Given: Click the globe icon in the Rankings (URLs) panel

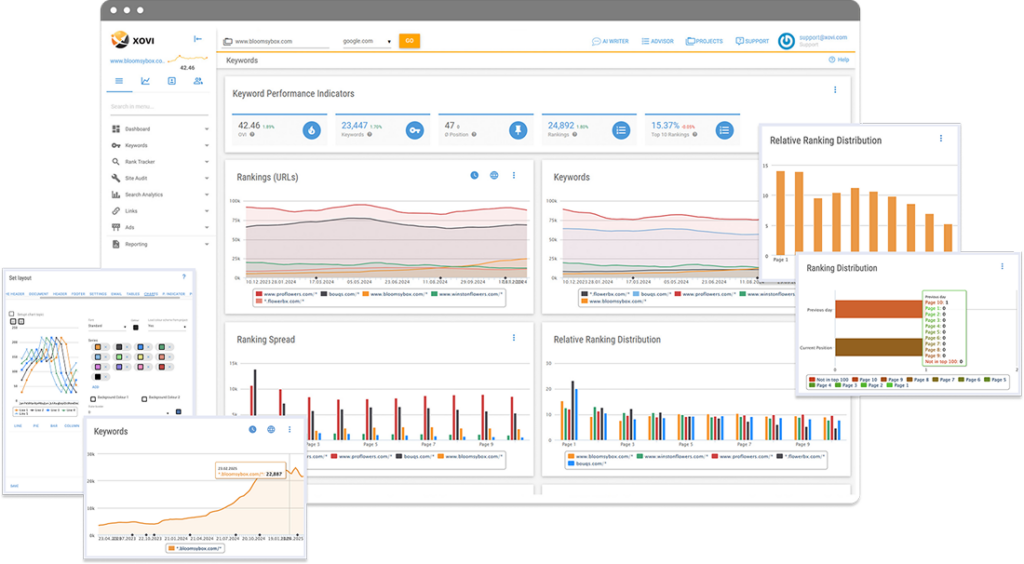Looking at the screenshot, I should pyautogui.click(x=494, y=175).
